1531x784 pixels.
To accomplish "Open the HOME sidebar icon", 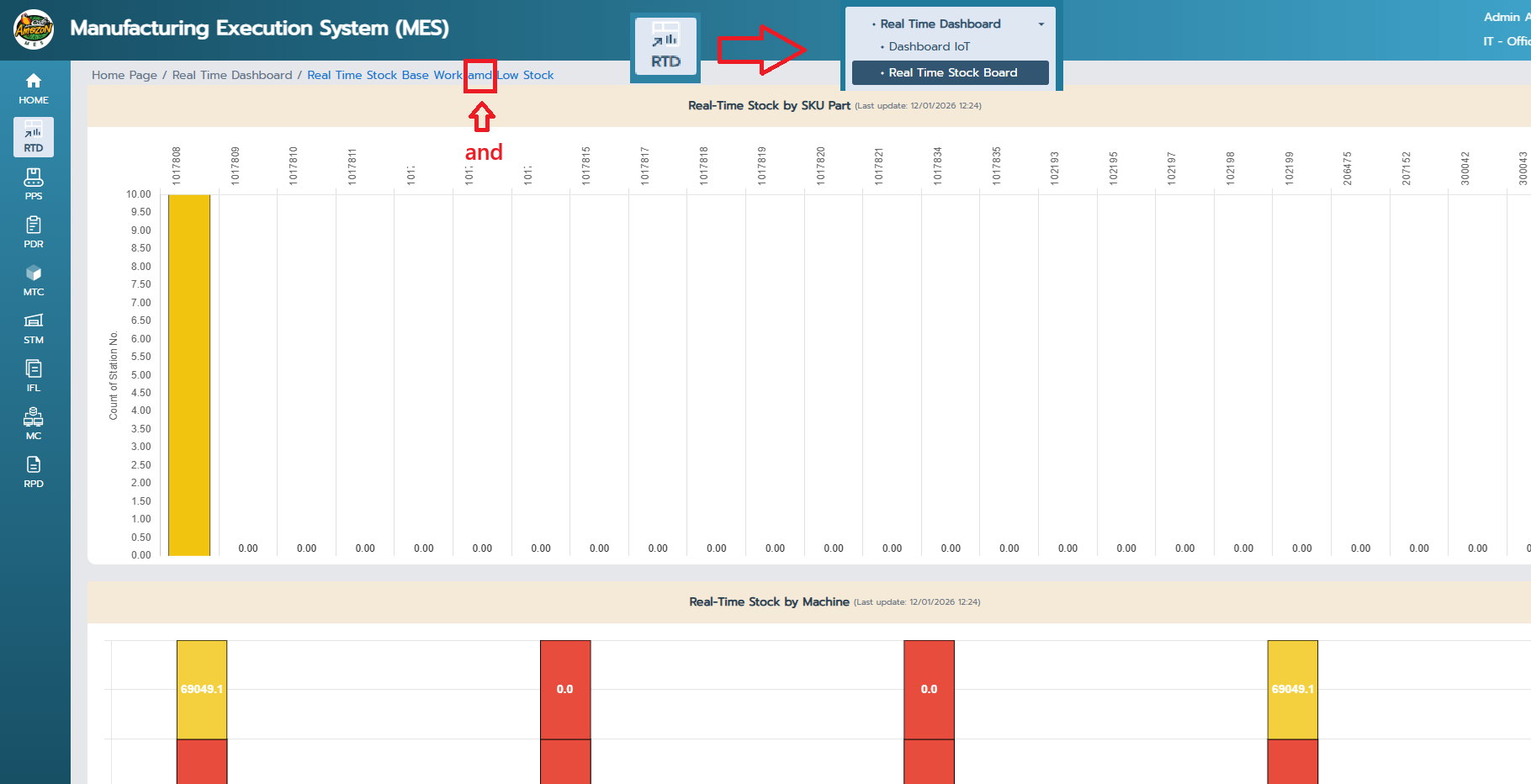I will (x=34, y=88).
